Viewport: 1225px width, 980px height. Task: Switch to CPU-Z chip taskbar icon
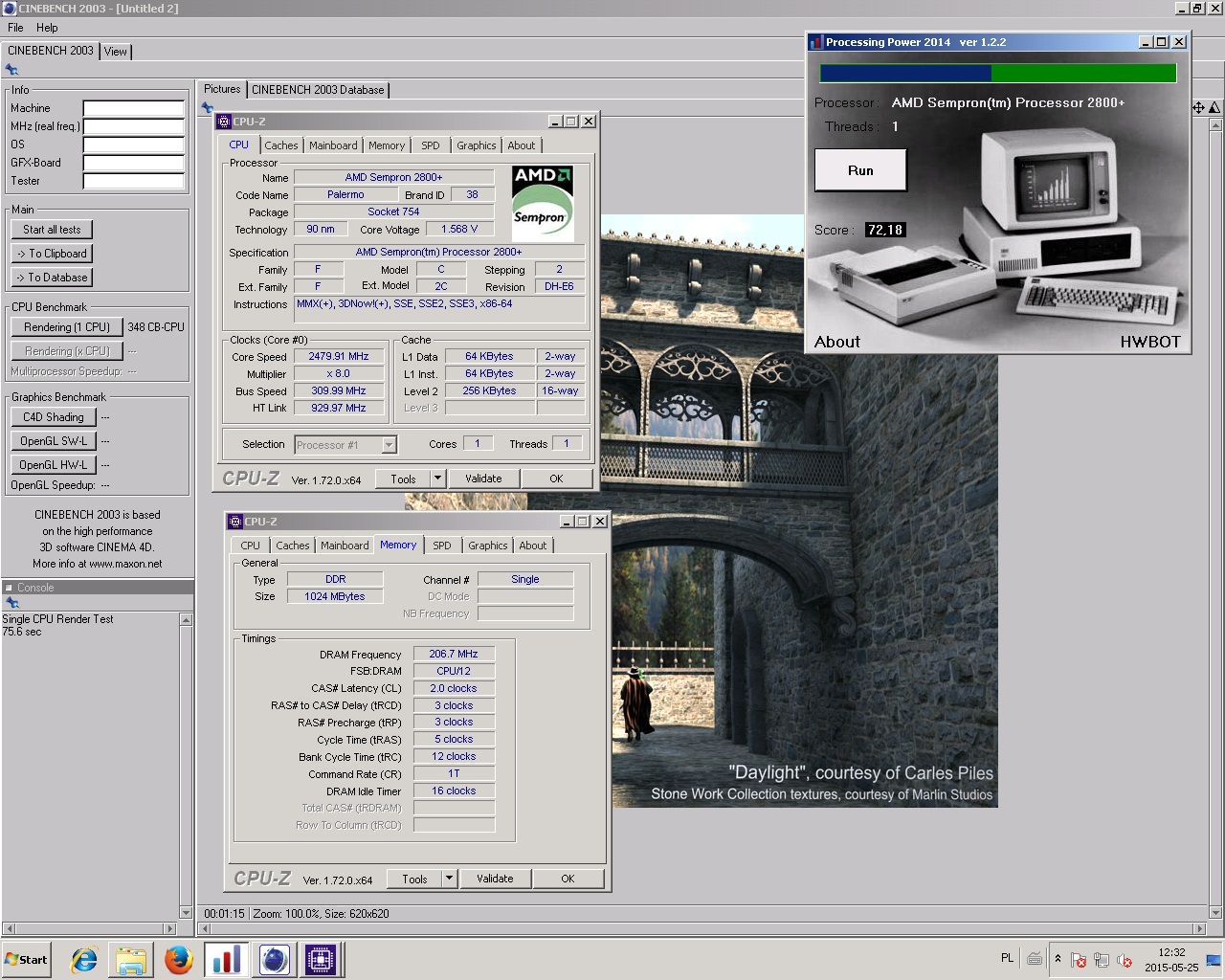(321, 959)
